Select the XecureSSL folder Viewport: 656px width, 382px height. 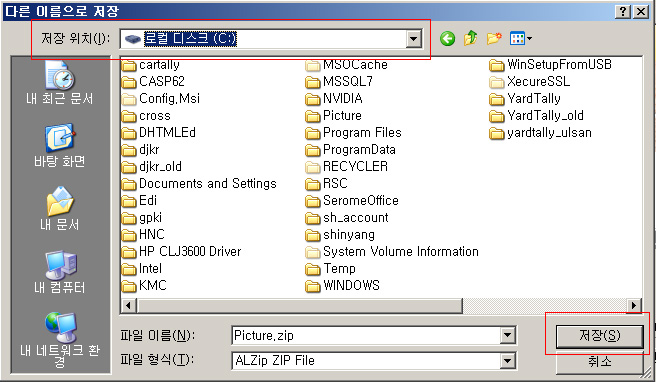[x=530, y=81]
